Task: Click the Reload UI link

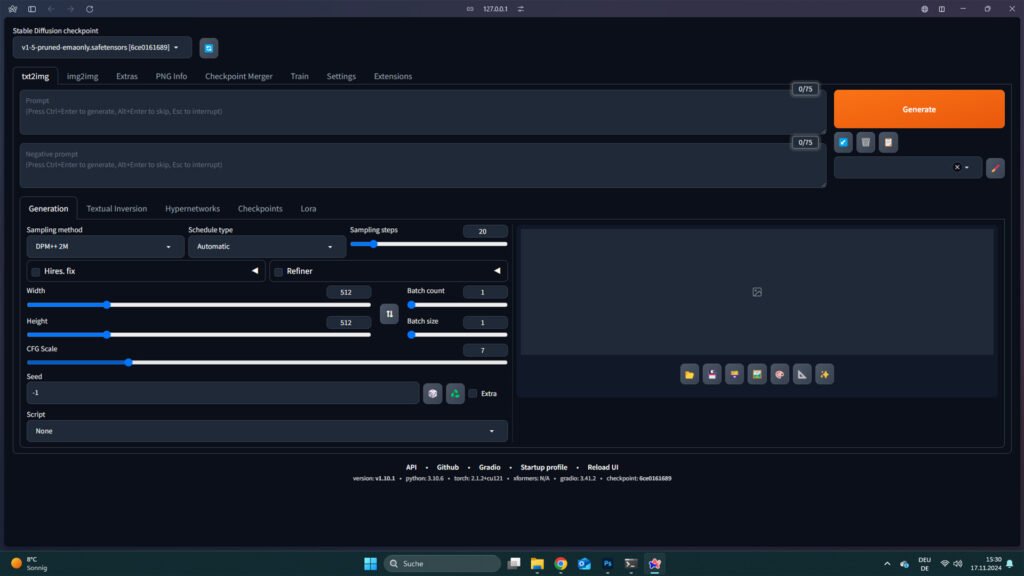Action: pos(602,467)
